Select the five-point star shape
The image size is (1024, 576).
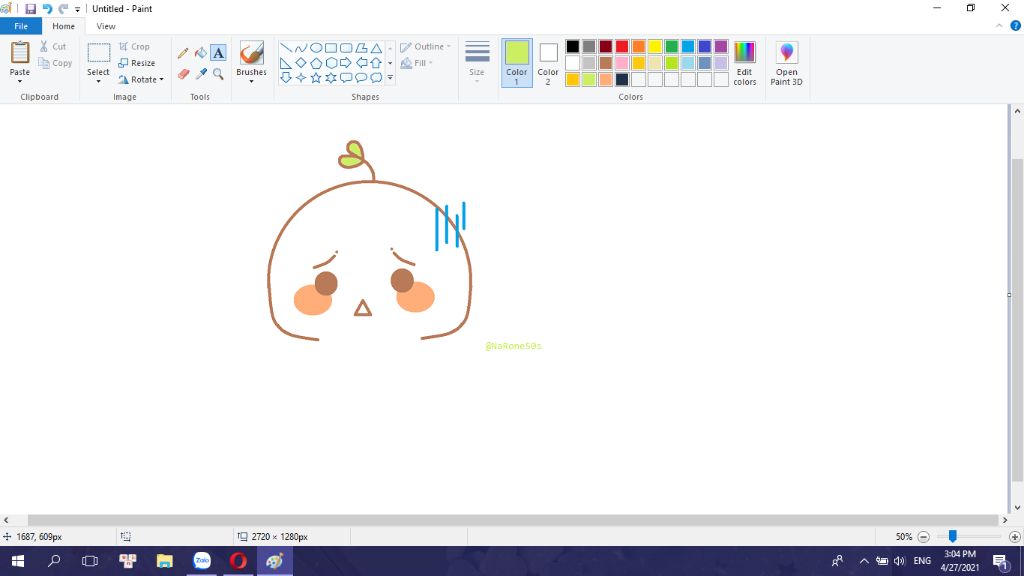tap(316, 77)
